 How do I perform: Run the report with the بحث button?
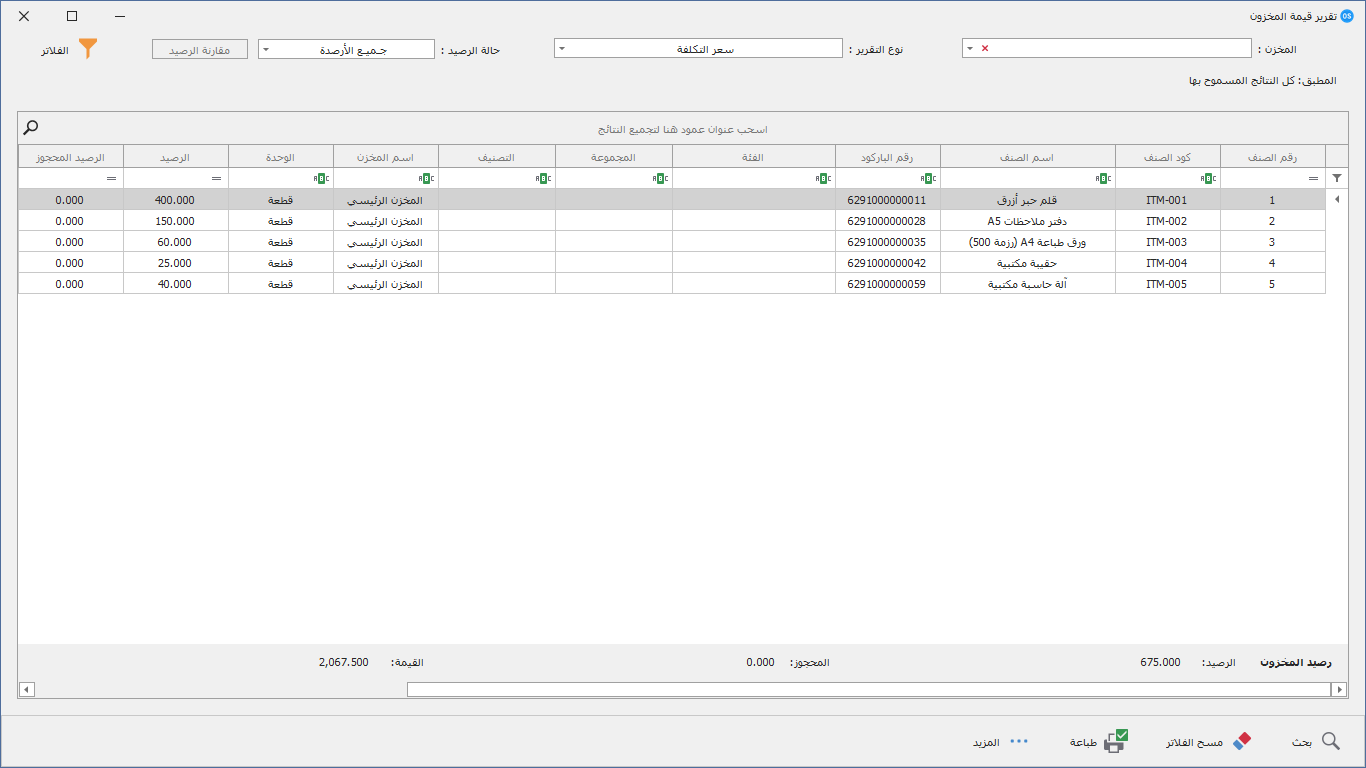[x=1315, y=741]
